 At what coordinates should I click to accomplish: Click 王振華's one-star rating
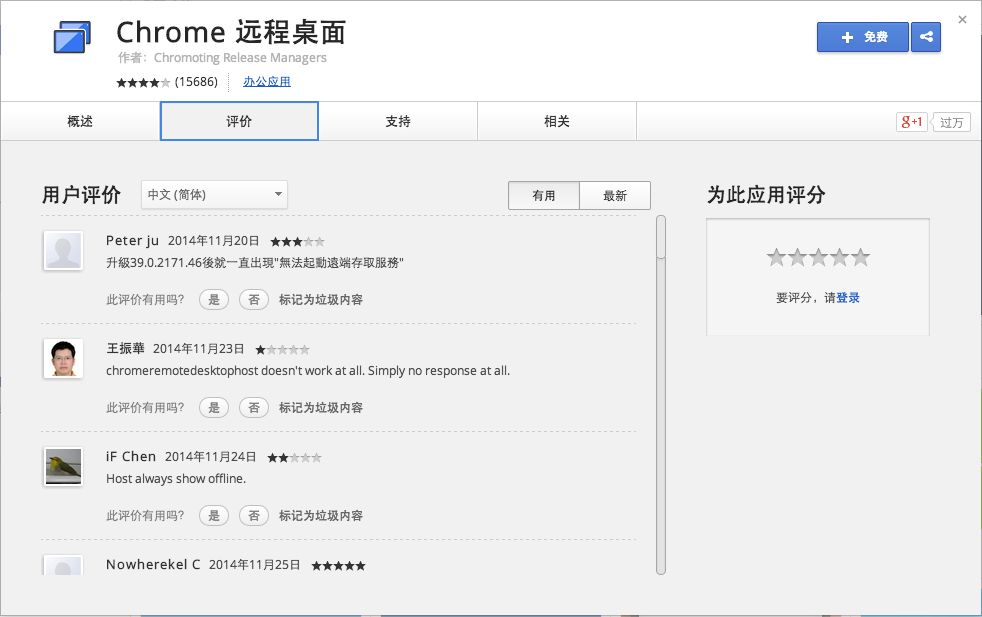(x=282, y=350)
